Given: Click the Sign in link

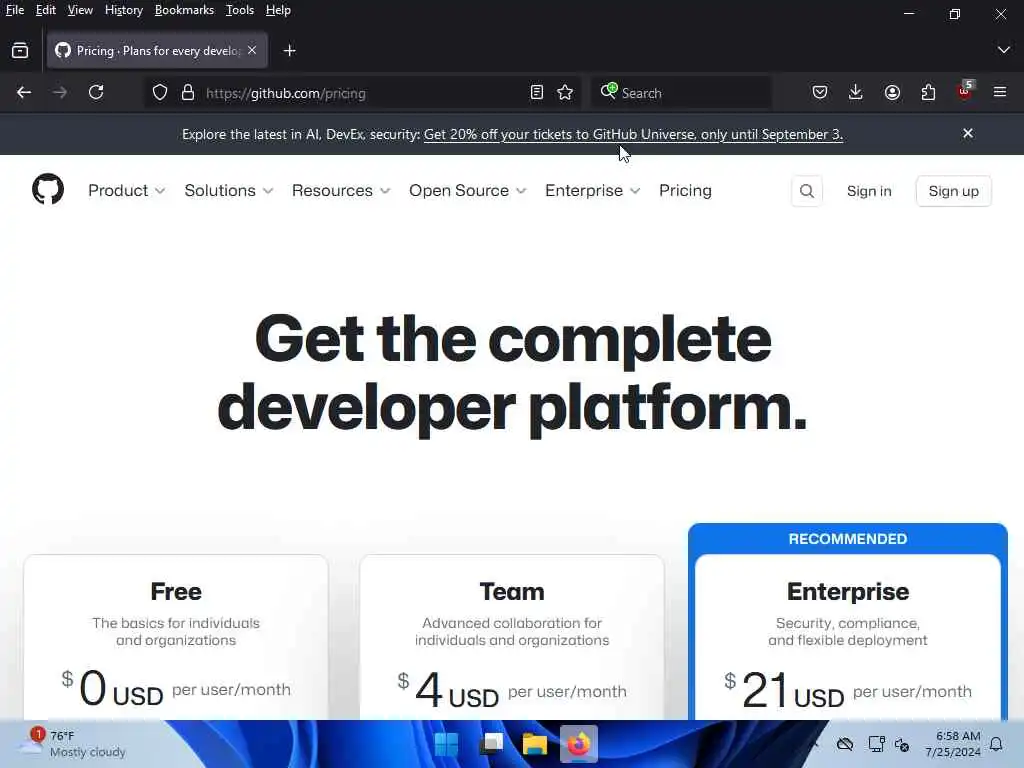Looking at the screenshot, I should point(869,191).
